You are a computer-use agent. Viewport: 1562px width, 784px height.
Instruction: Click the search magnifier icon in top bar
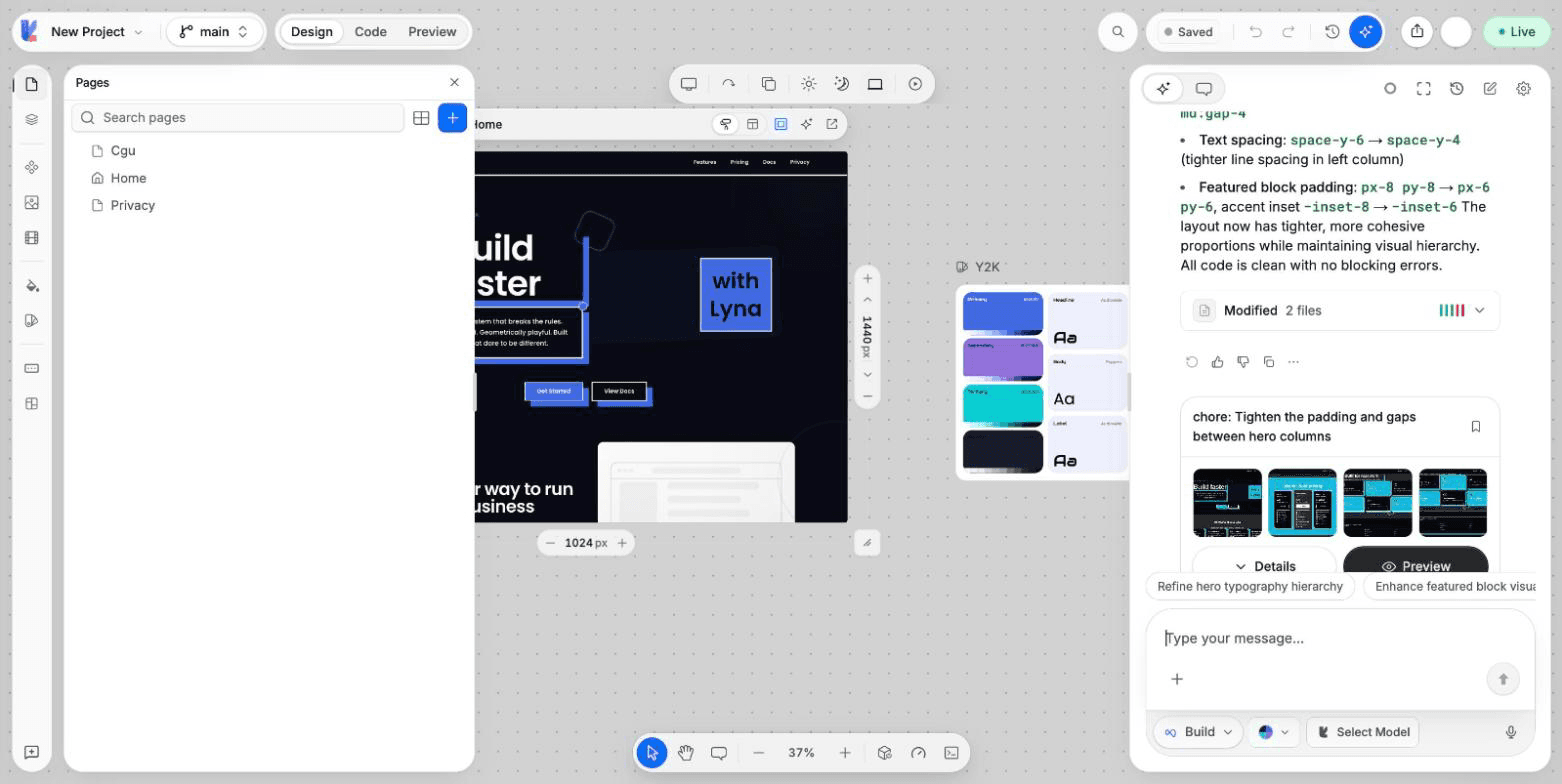click(x=1118, y=32)
